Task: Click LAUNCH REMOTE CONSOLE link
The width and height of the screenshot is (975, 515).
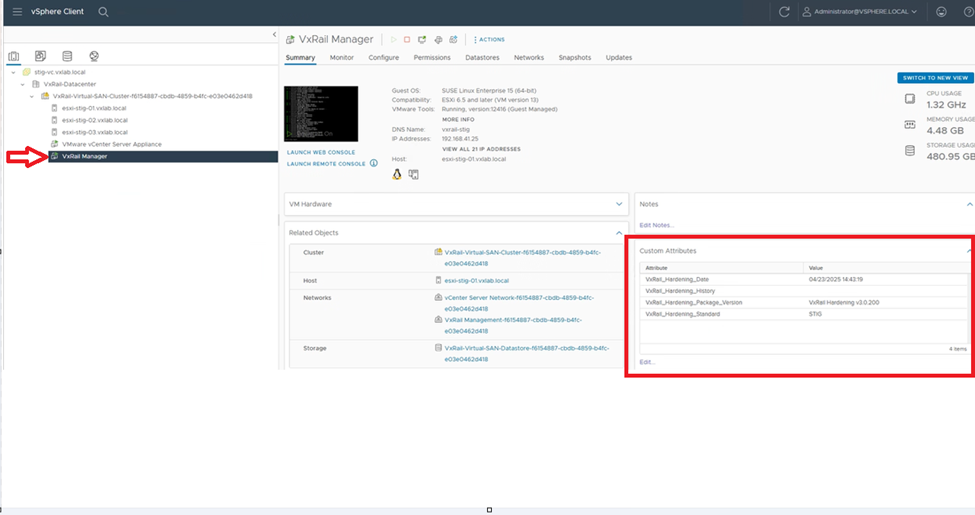Action: 326,164
